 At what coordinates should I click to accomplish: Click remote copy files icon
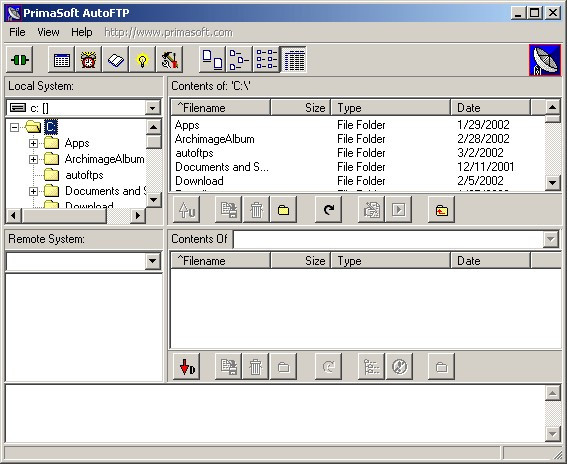point(229,366)
